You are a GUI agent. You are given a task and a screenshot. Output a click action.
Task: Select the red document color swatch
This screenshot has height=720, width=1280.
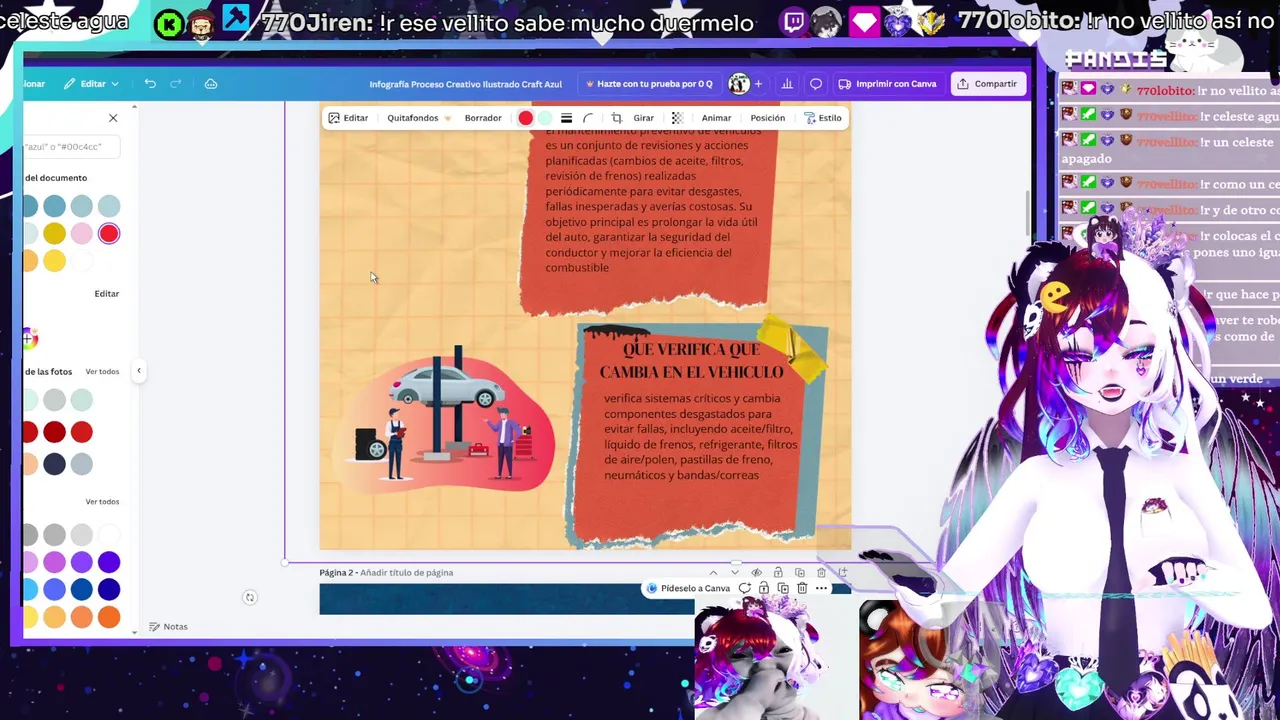pyautogui.click(x=109, y=234)
